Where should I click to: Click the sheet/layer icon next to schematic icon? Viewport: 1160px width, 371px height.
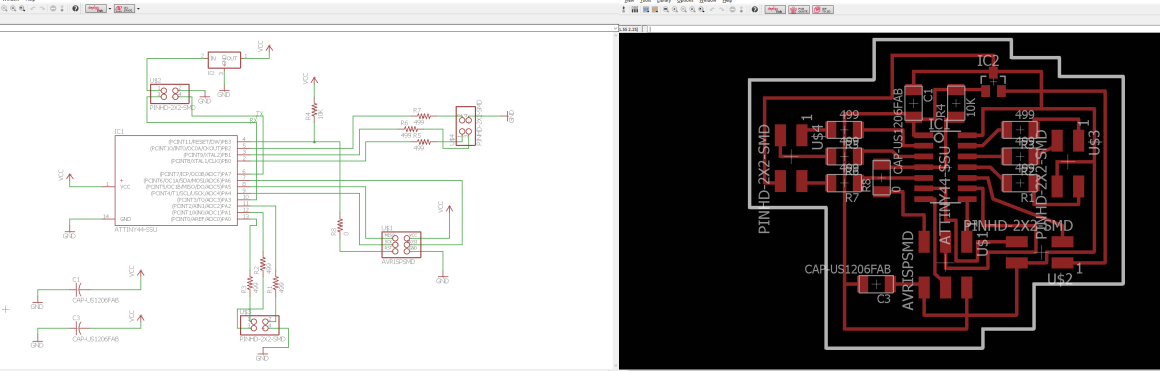pyautogui.click(x=655, y=10)
